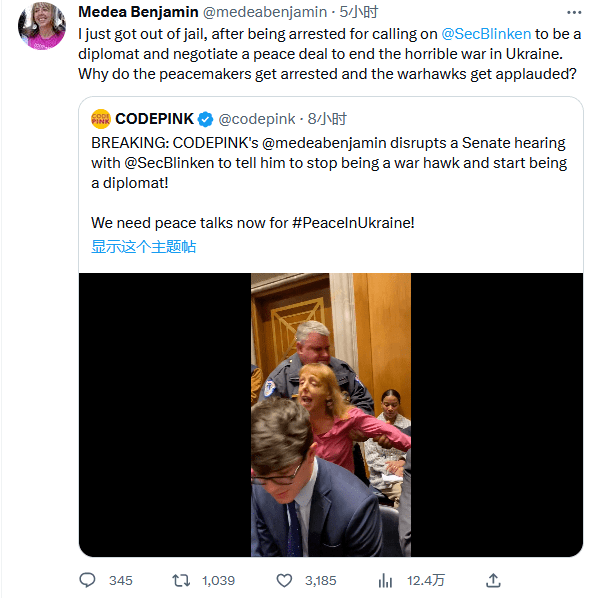The height and width of the screenshot is (598, 600).
Task: Click the @medeabenjamin handle in header
Action: [264, 12]
